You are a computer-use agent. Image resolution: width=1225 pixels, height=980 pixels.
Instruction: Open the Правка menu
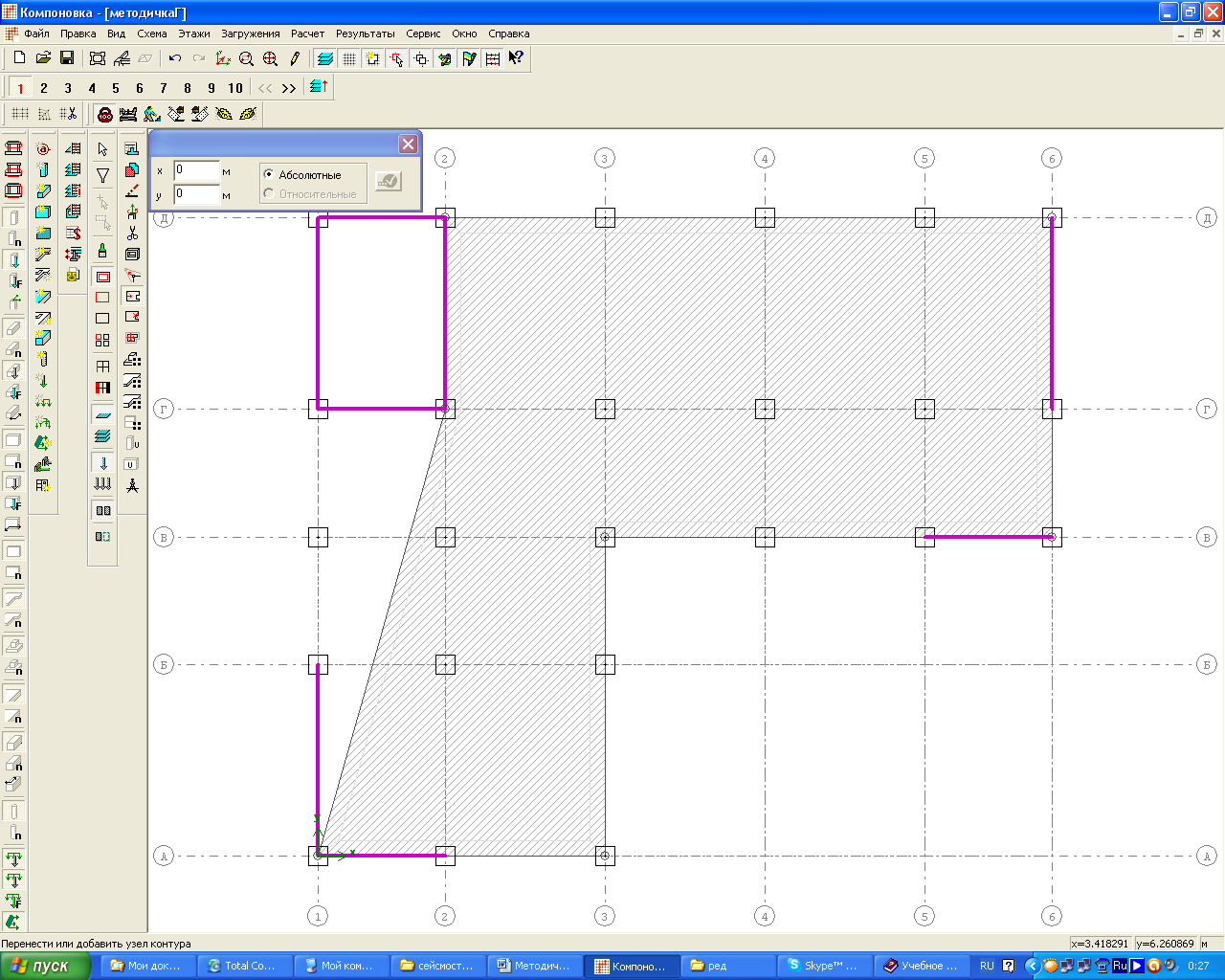[78, 33]
